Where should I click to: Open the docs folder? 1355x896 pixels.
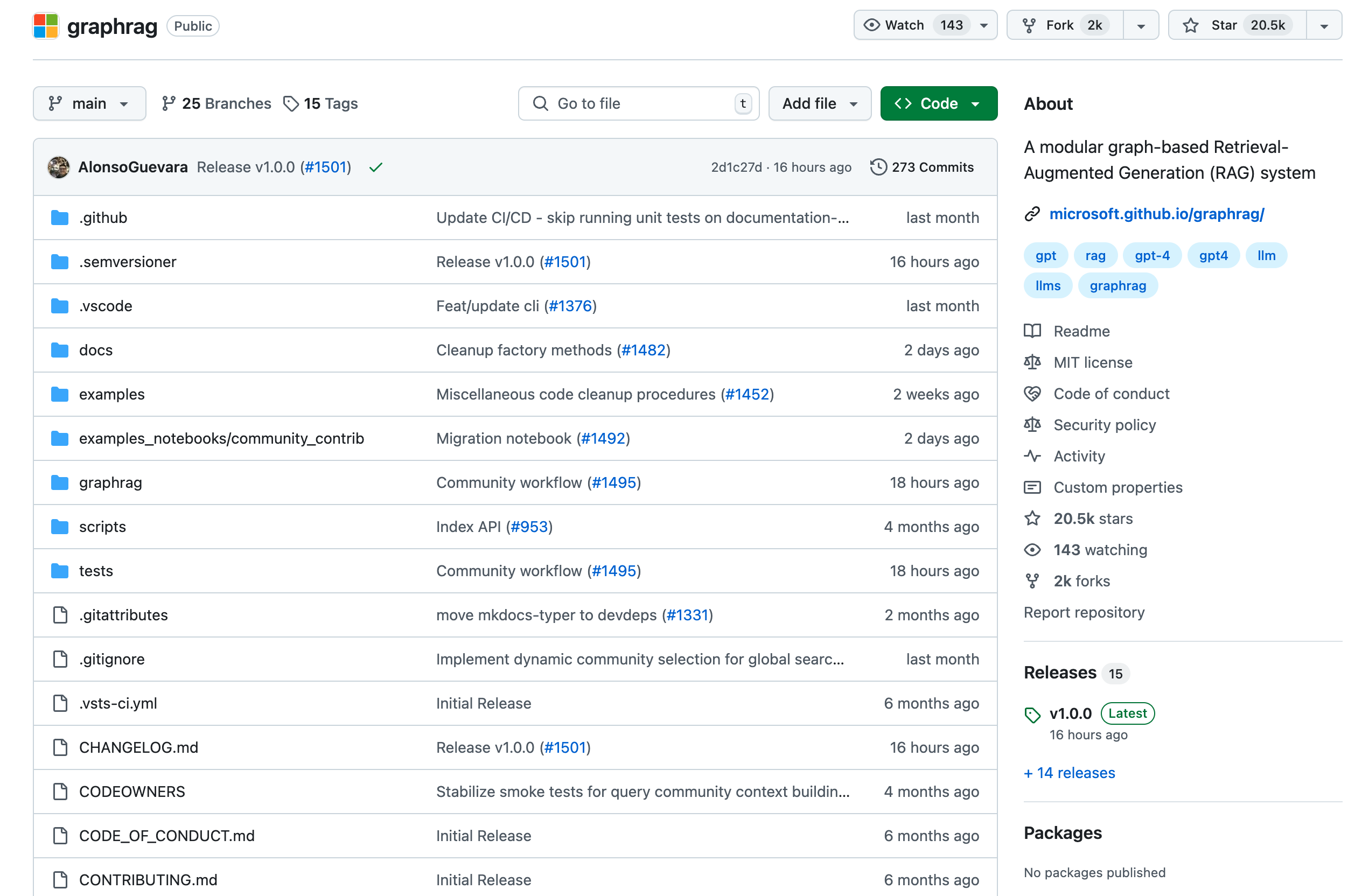click(x=95, y=349)
